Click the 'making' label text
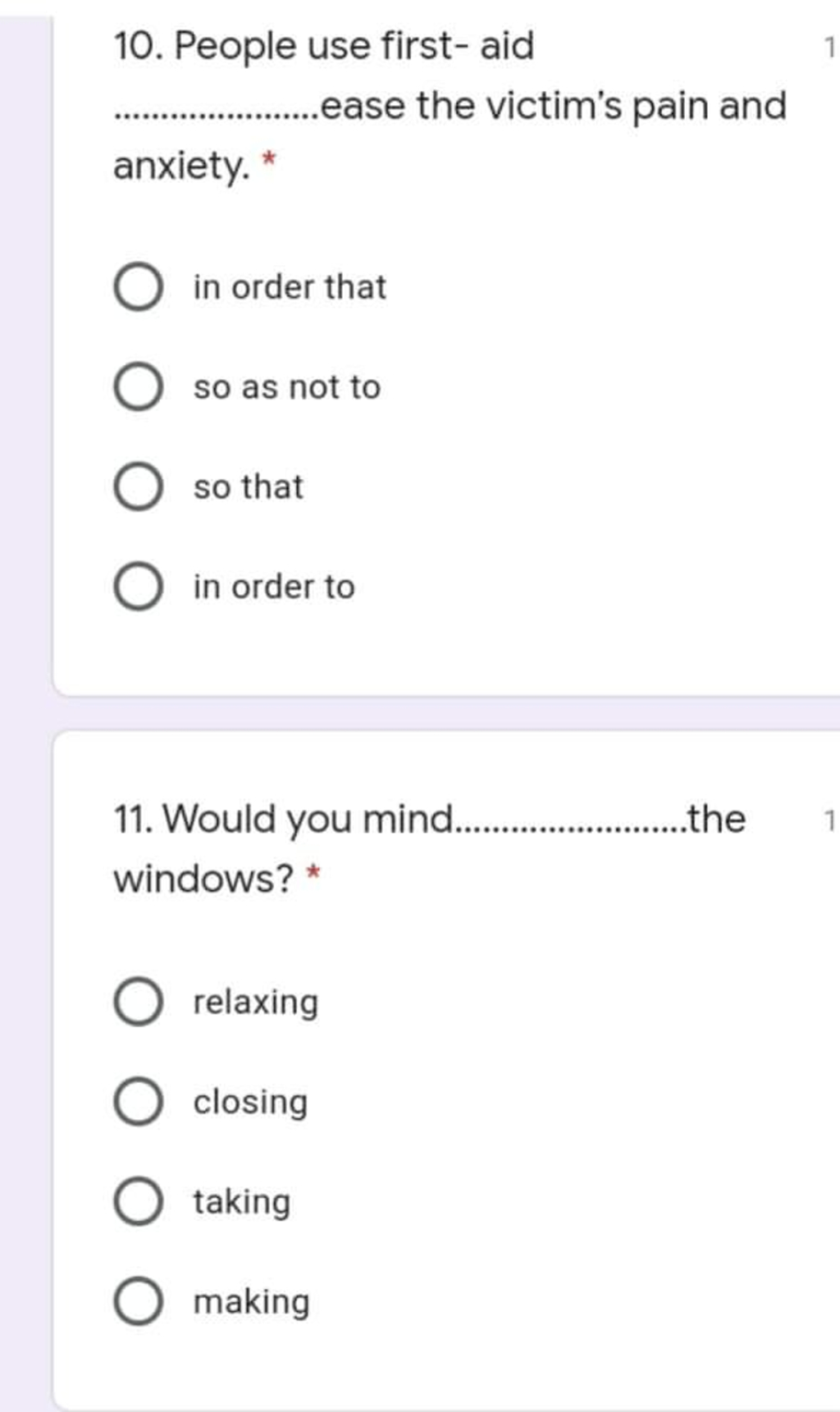 [x=252, y=1302]
